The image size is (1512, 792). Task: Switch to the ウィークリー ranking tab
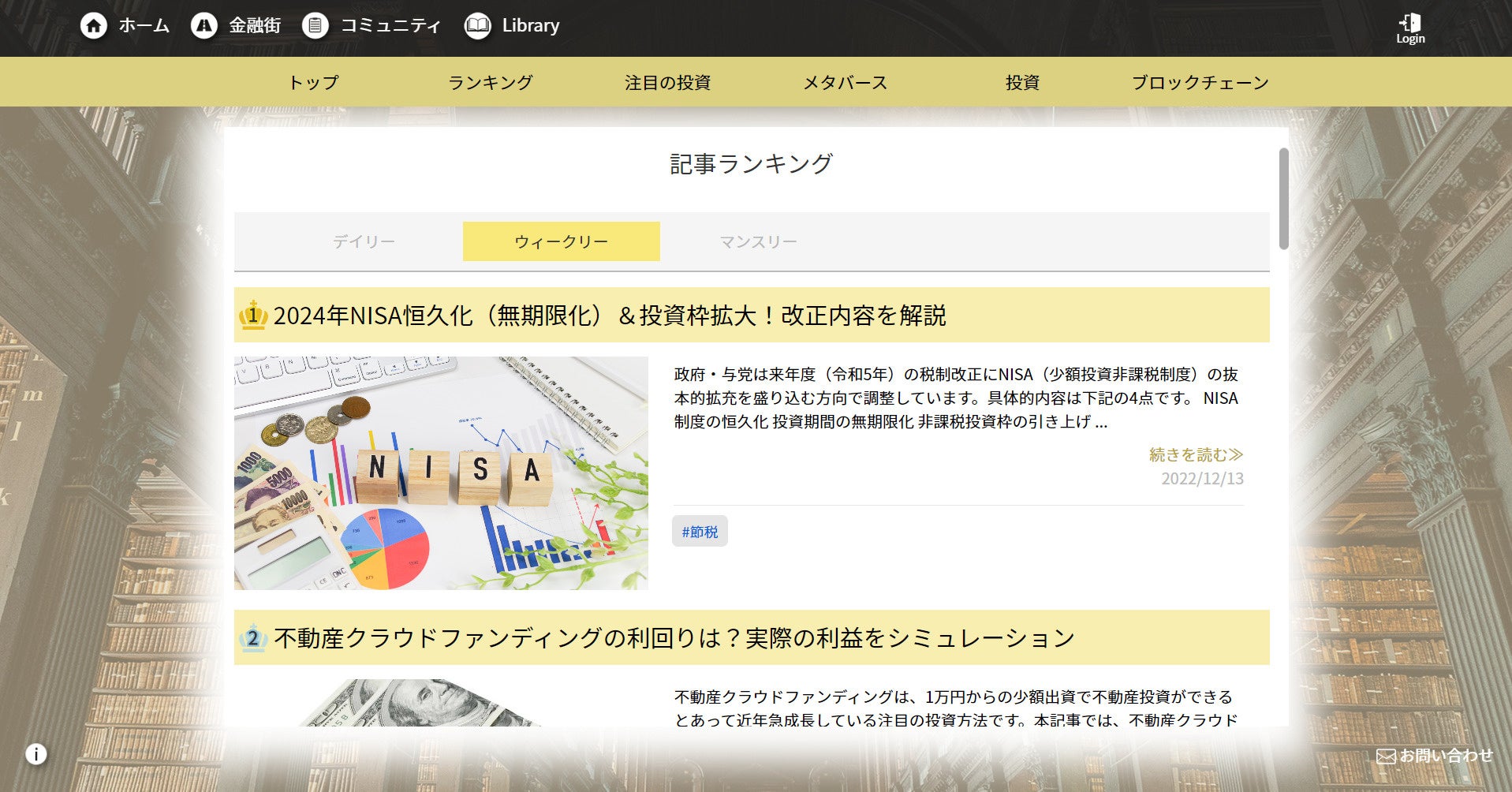click(x=562, y=241)
